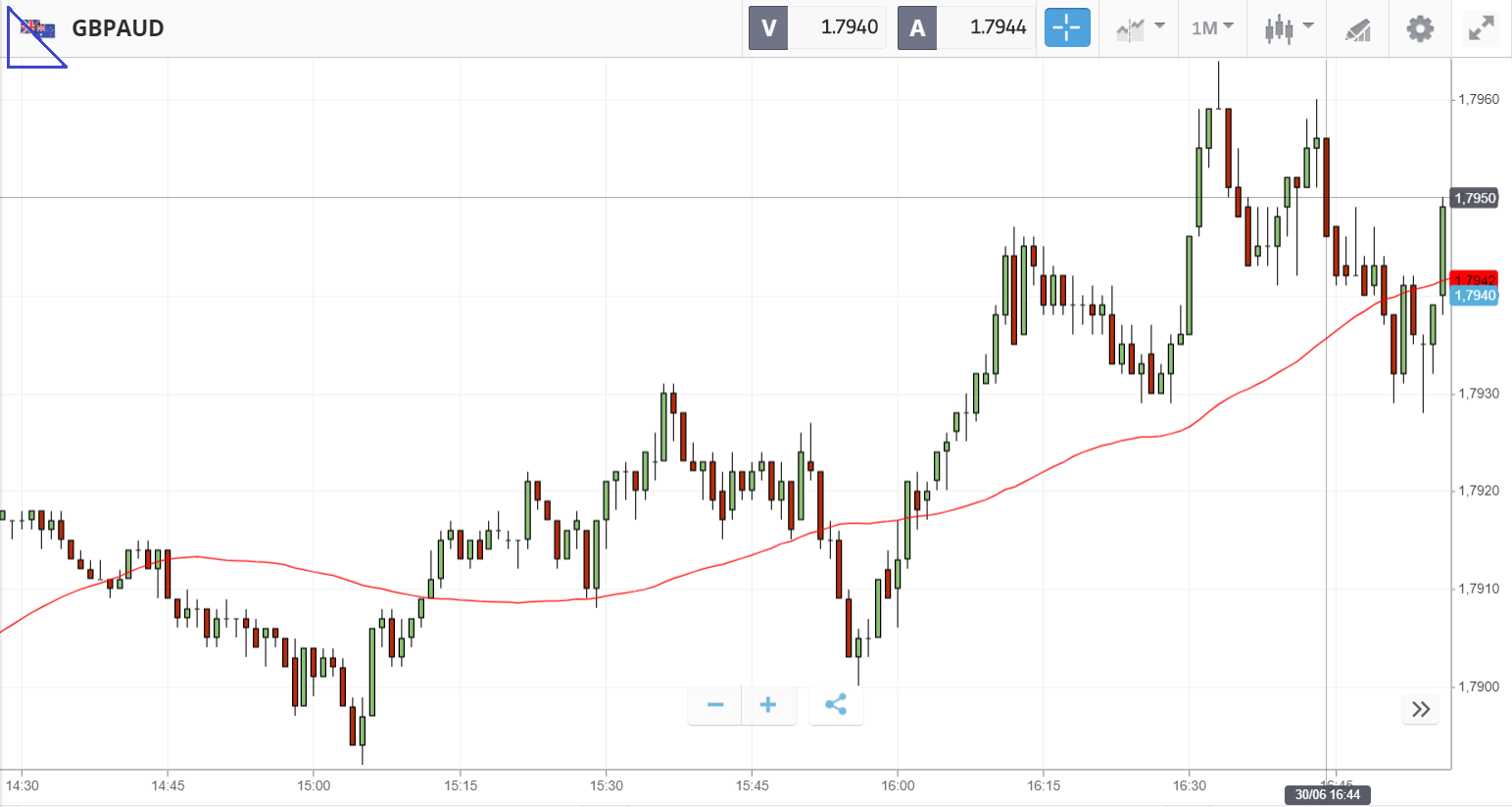1512x807 pixels.
Task: Select the drawing tools pencil icon
Action: pyautogui.click(x=1357, y=29)
